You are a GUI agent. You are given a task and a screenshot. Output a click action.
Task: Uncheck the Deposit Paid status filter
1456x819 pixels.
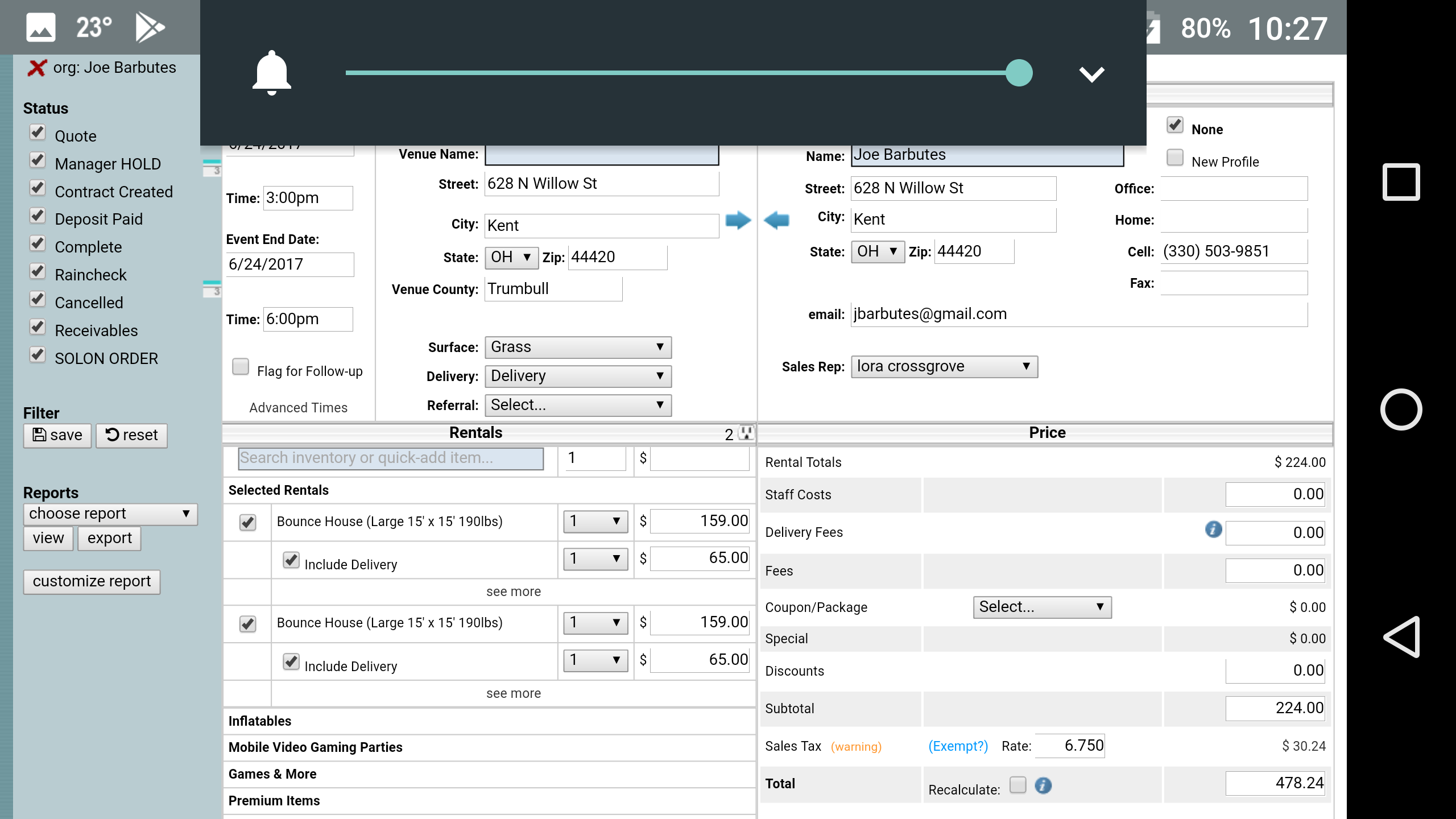point(38,217)
